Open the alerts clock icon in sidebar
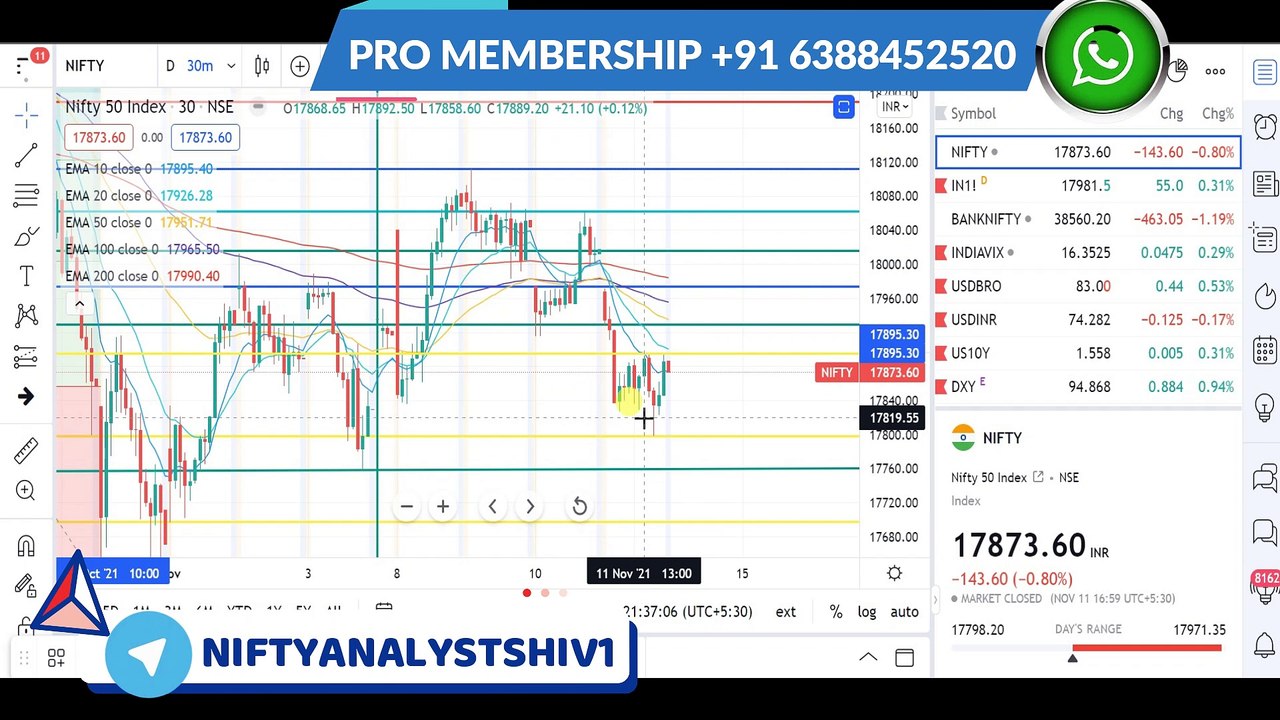The height and width of the screenshot is (720, 1280). (x=1264, y=126)
